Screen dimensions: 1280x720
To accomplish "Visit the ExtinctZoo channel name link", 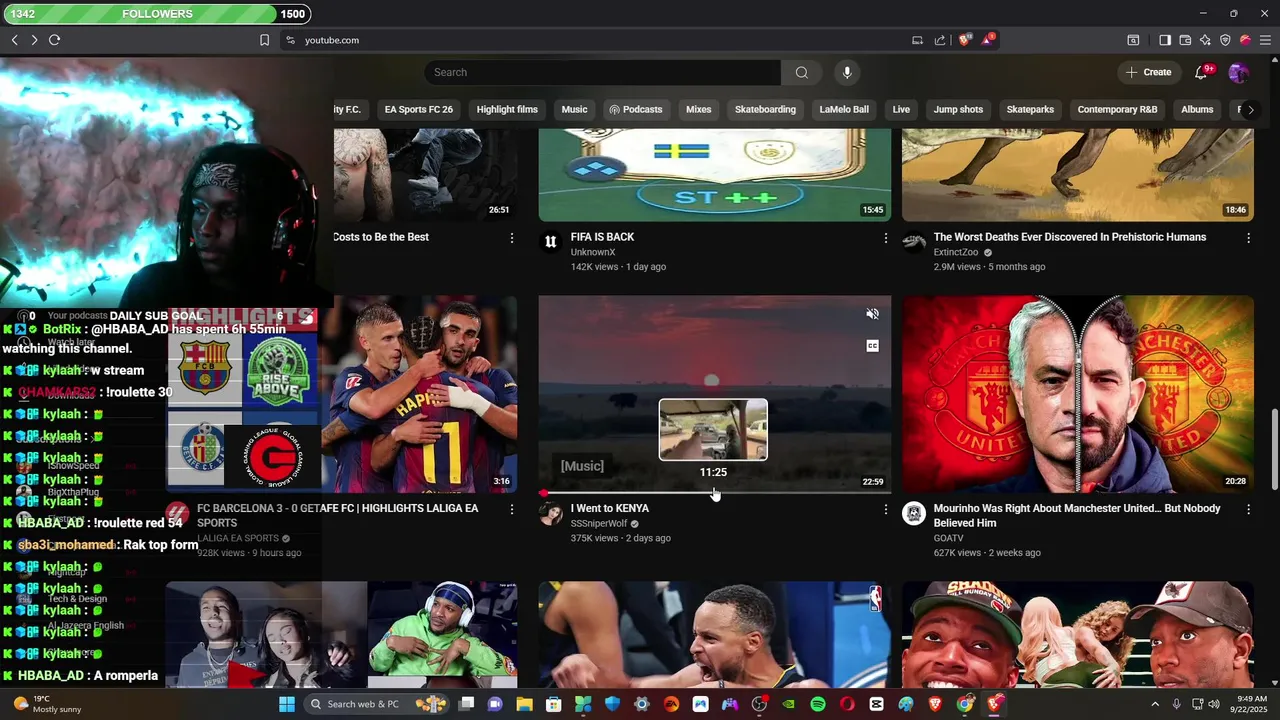I will click(x=956, y=252).
